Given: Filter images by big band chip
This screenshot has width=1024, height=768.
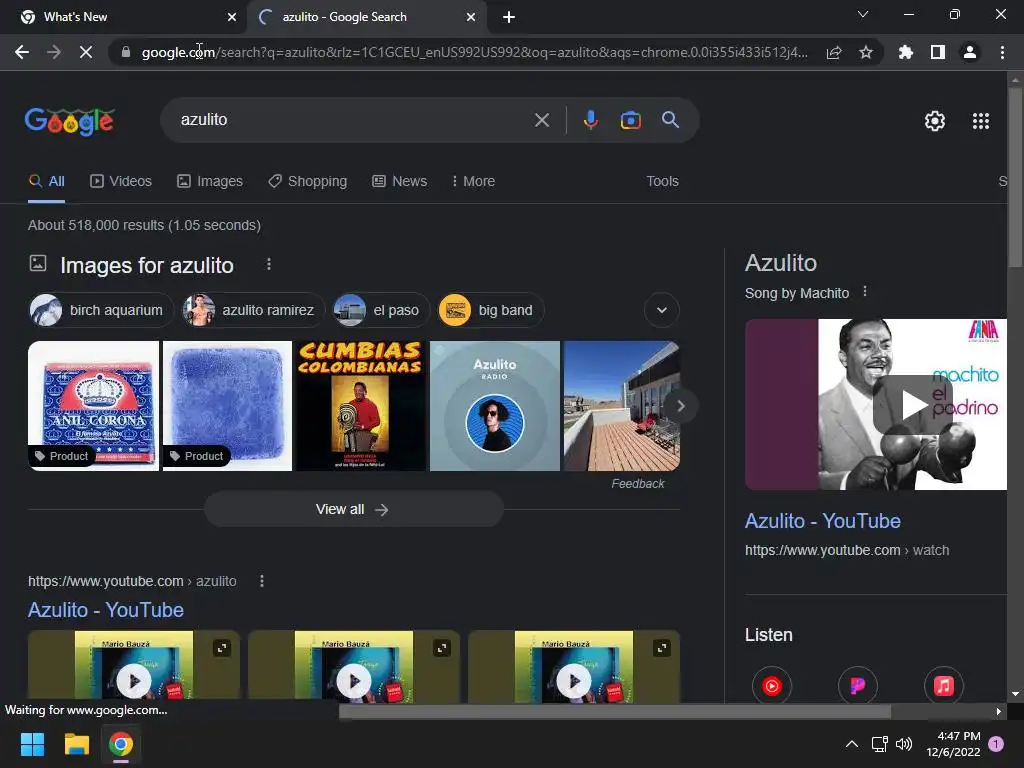Looking at the screenshot, I should tap(490, 310).
